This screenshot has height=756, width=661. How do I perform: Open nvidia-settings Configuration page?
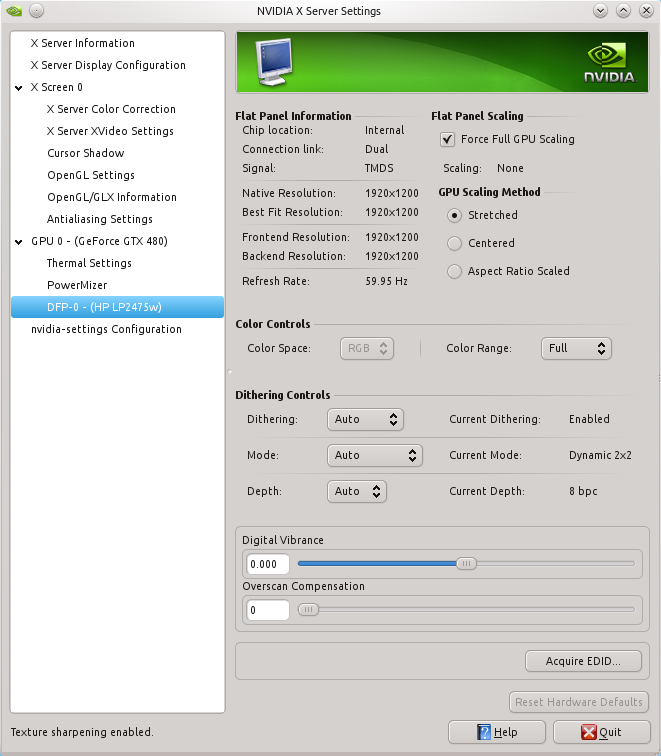click(106, 329)
